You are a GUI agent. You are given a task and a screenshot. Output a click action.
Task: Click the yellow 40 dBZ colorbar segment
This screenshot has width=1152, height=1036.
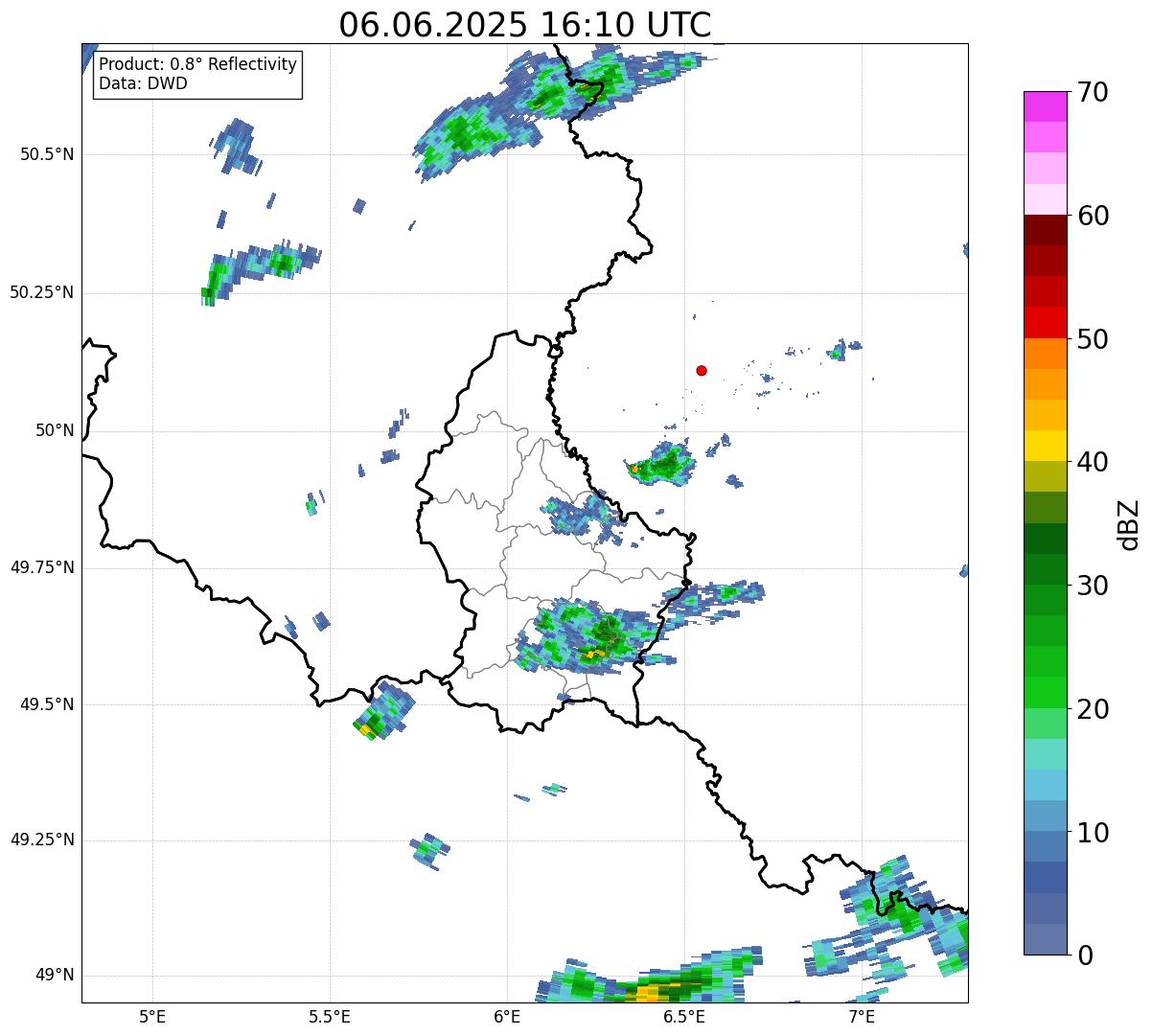(x=1046, y=446)
